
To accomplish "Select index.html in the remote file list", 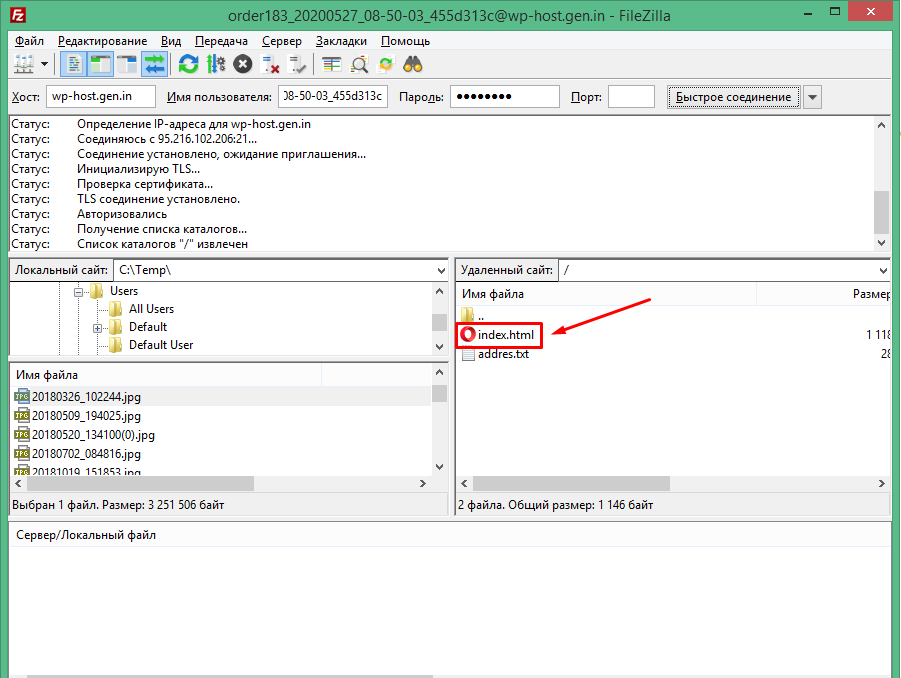I will click(506, 335).
